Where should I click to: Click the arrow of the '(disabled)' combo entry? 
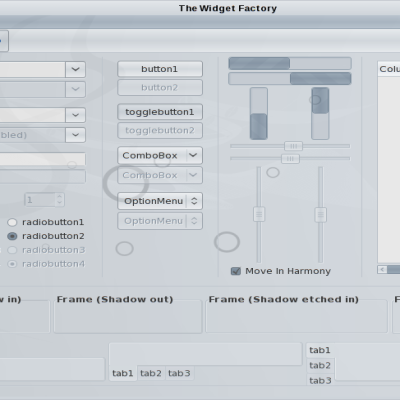pos(75,135)
